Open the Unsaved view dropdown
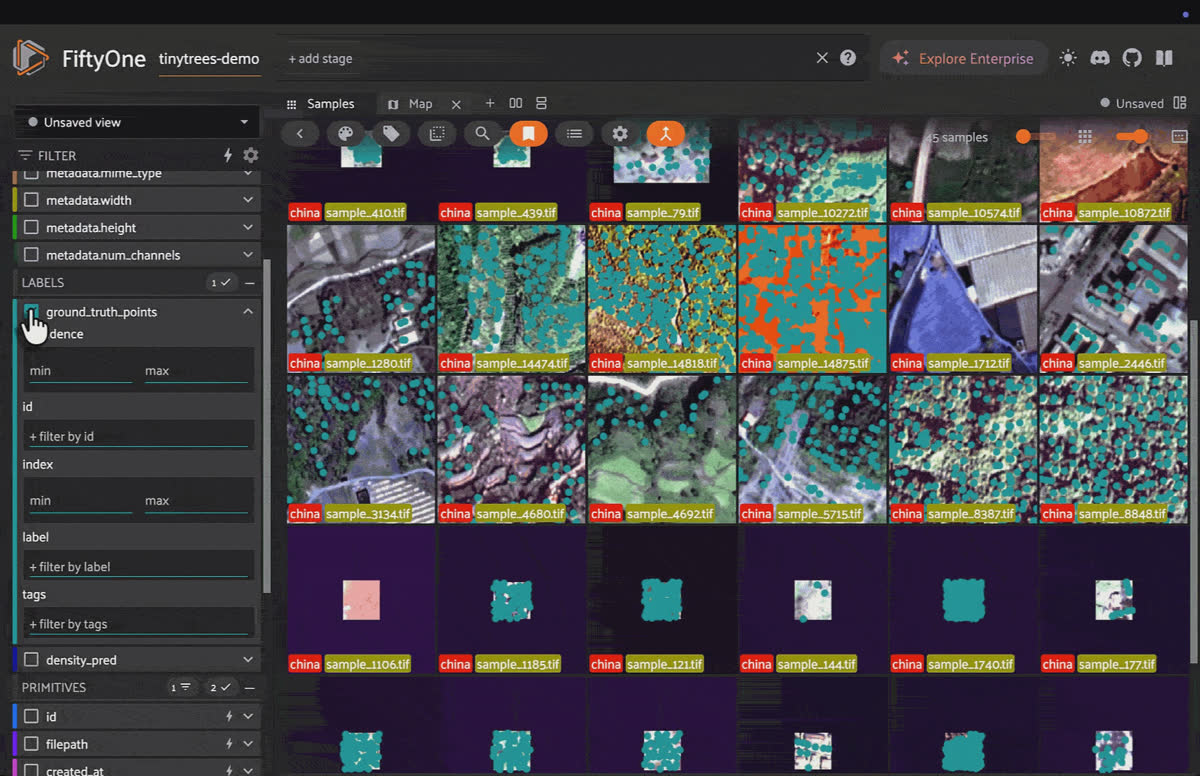Image resolution: width=1200 pixels, height=776 pixels. click(137, 122)
